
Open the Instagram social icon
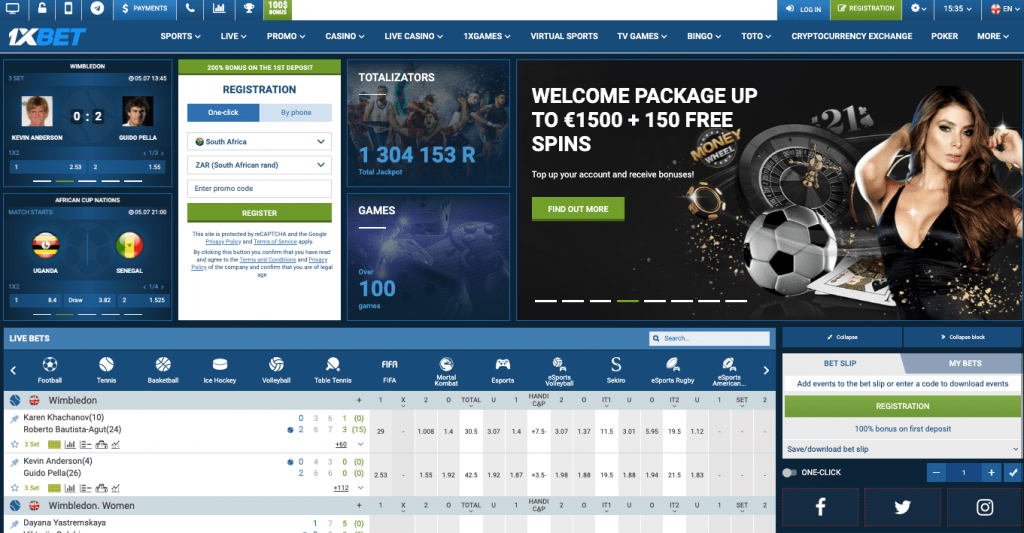(x=985, y=507)
